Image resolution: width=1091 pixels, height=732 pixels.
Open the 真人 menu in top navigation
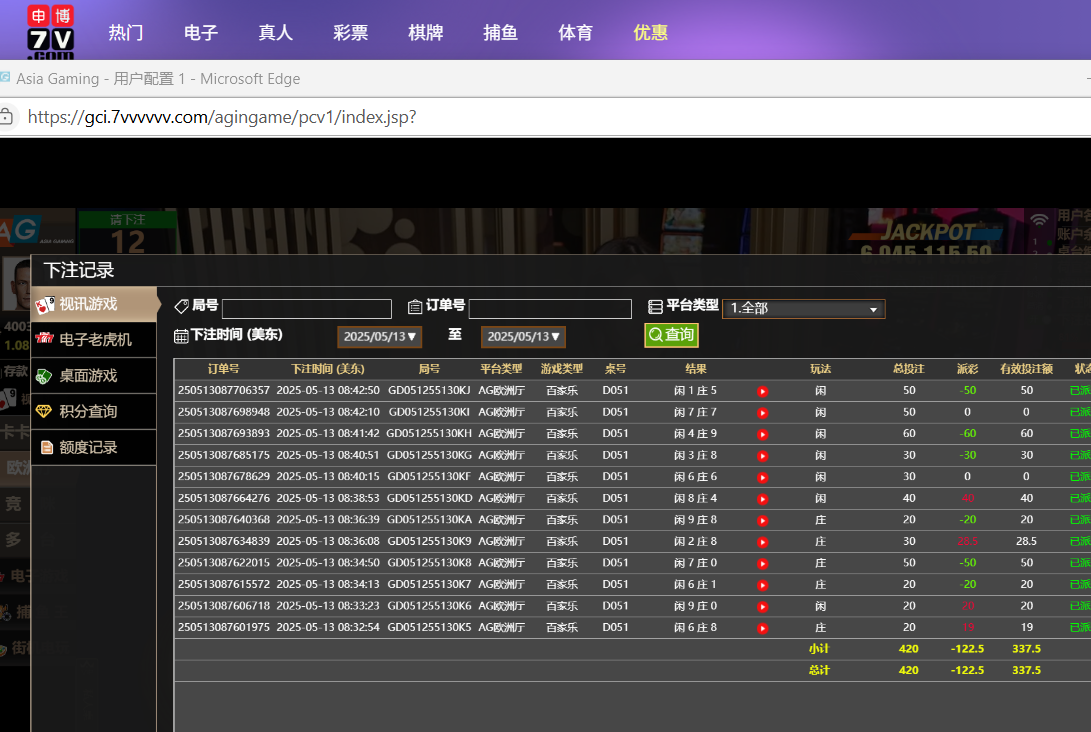click(275, 32)
